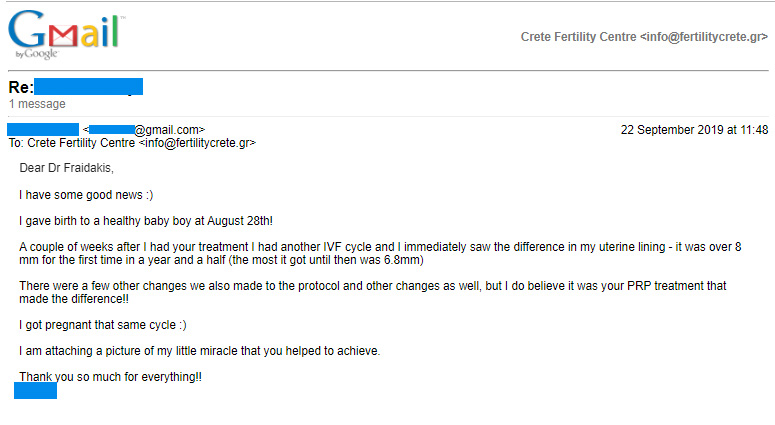Screen dimensions: 775x425
Task: Click the 'I have some good news' line
Action: click(86, 195)
